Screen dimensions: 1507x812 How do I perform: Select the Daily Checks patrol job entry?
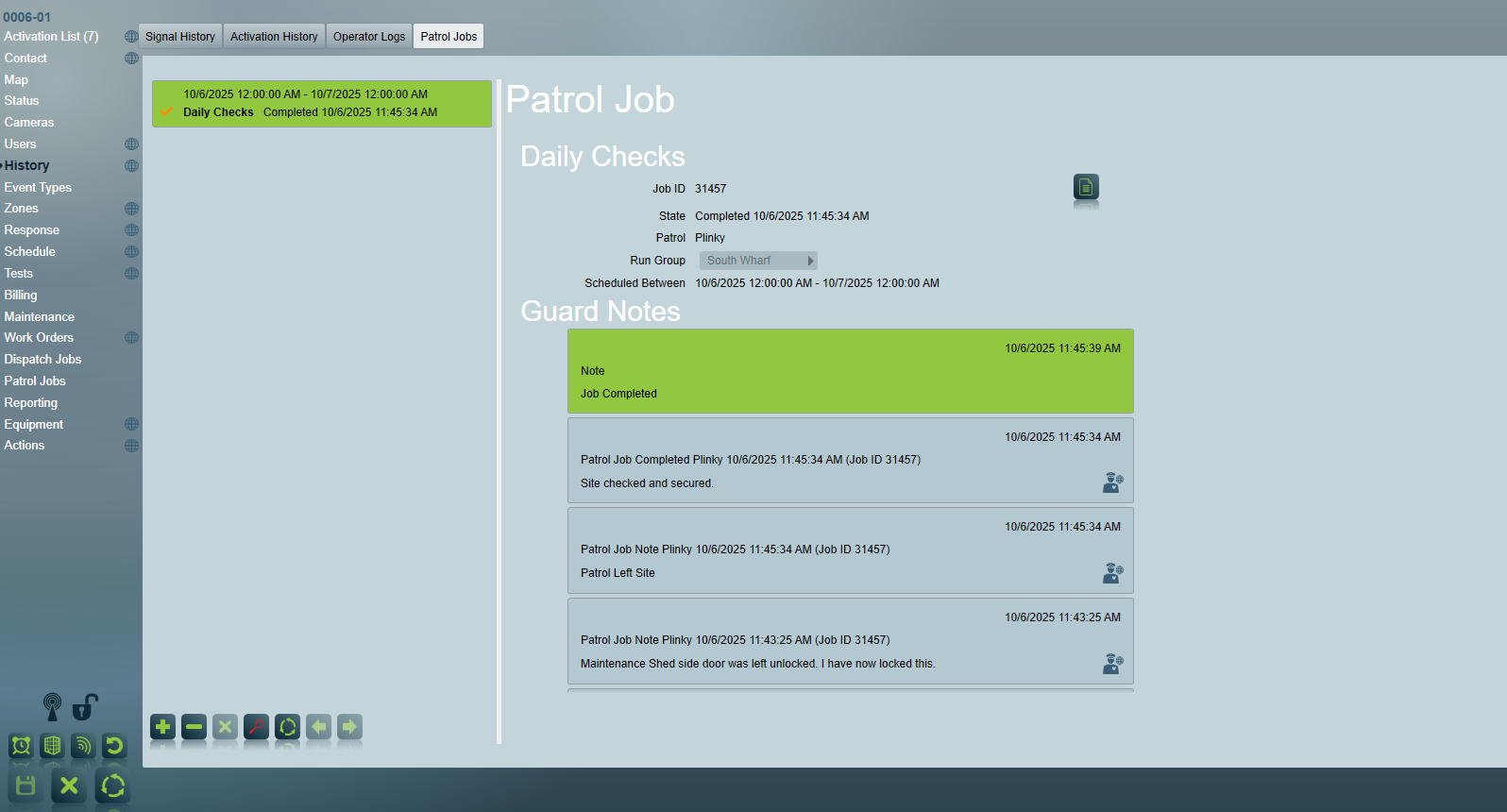coord(321,103)
